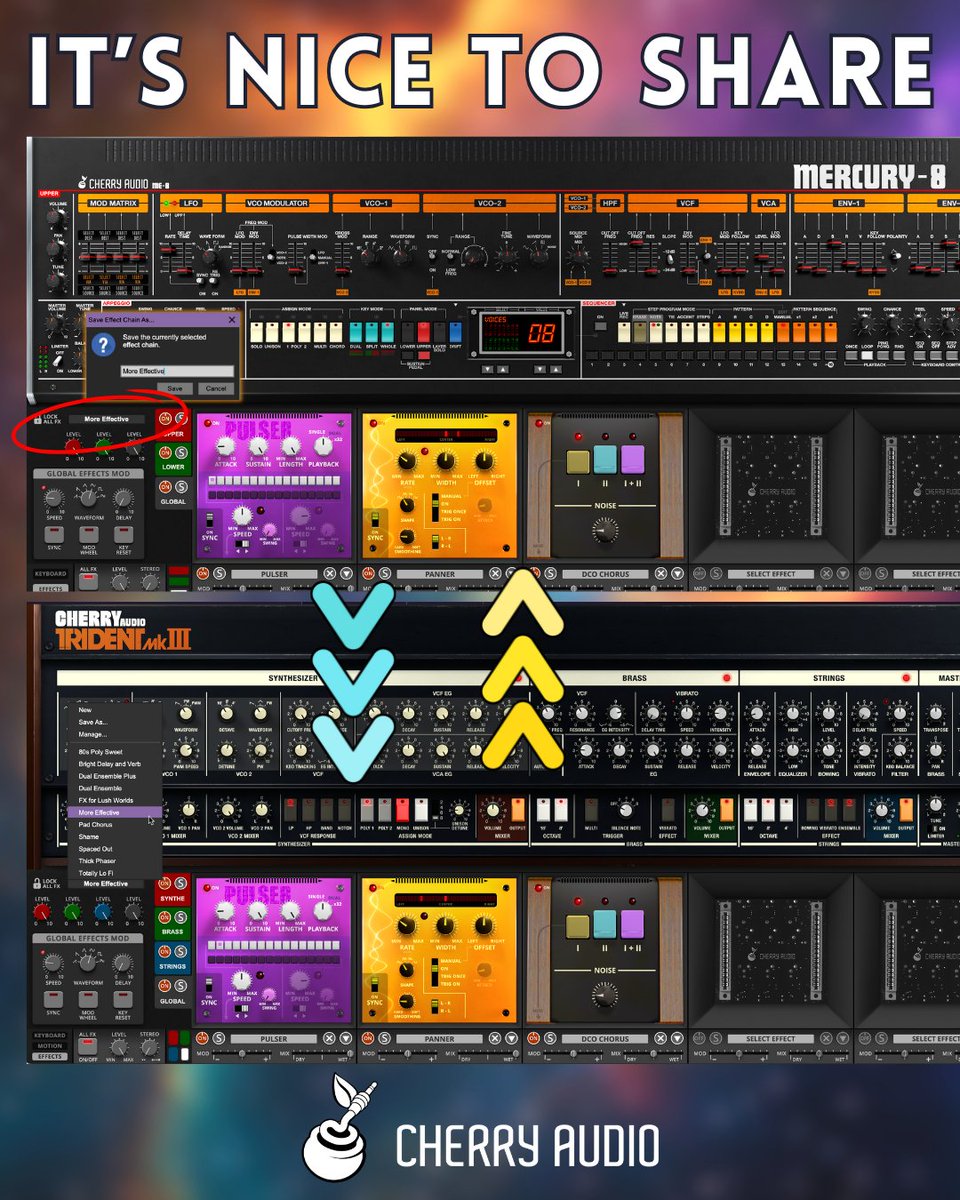
Task: Open fourth slot Select Effect dropdown in Trident
Action: point(843,1038)
